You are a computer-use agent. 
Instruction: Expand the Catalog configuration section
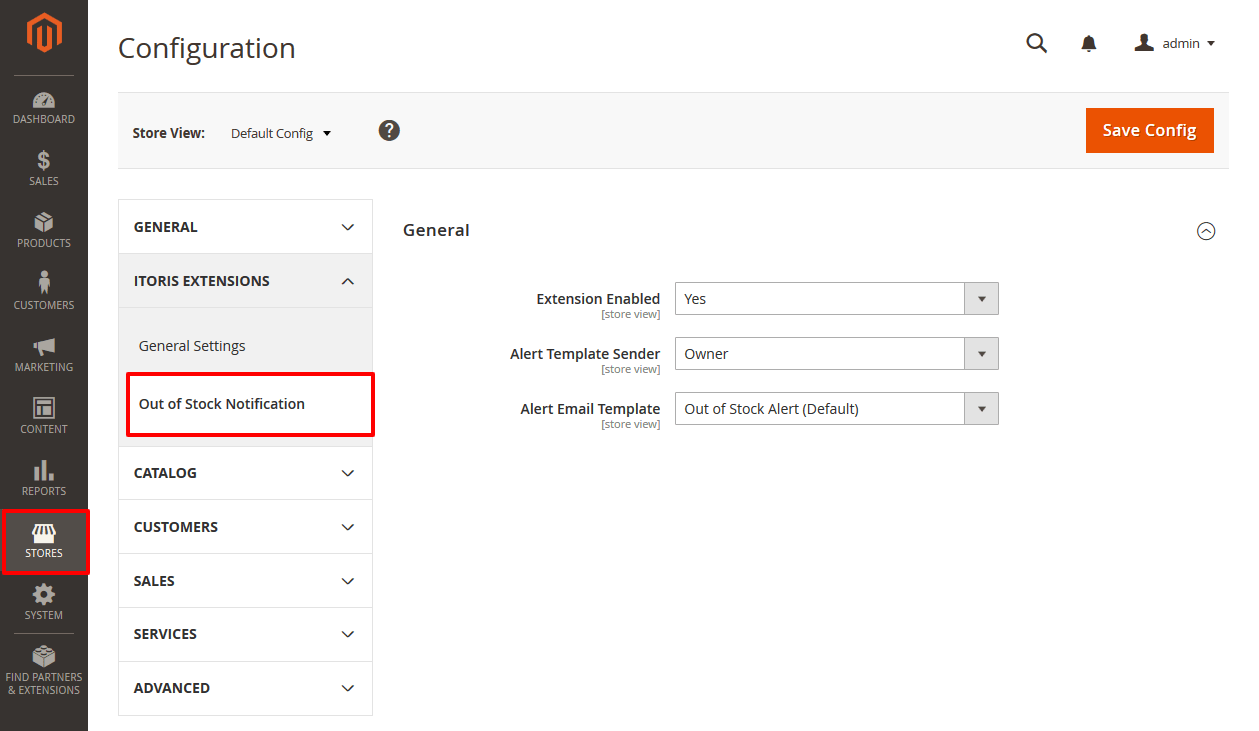coord(245,472)
